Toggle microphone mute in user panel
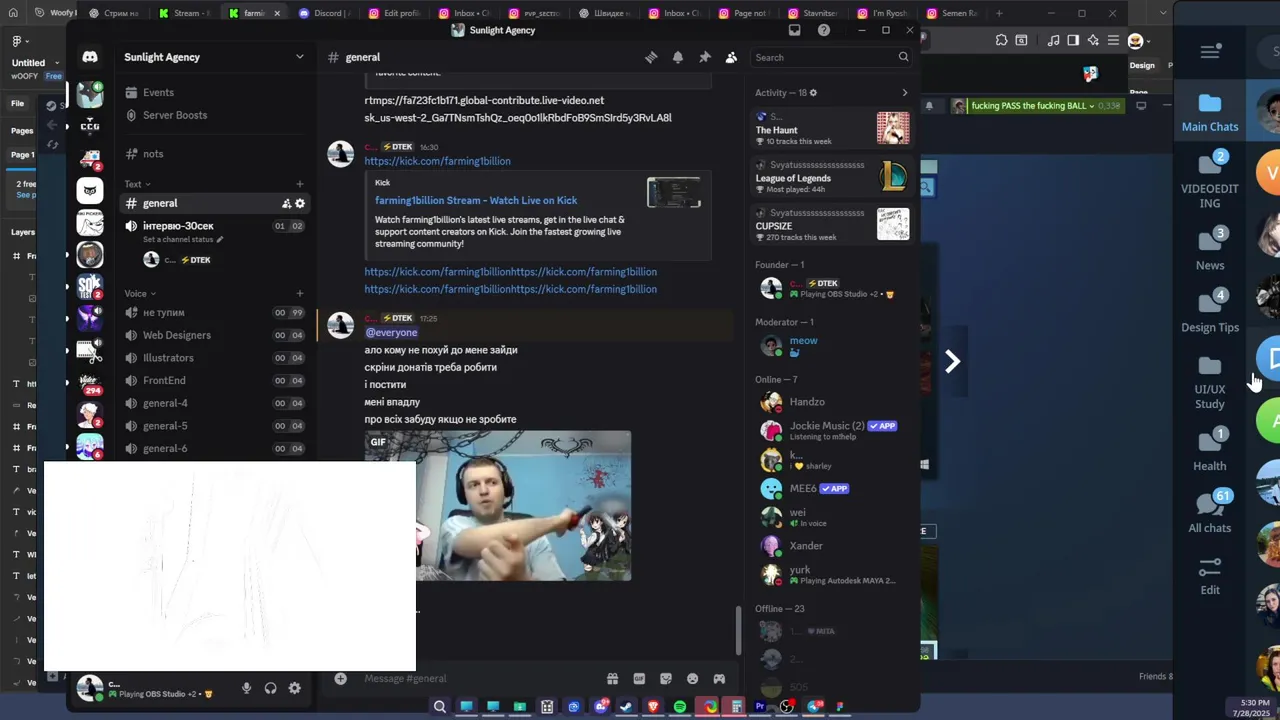1280x720 pixels. tap(246, 688)
